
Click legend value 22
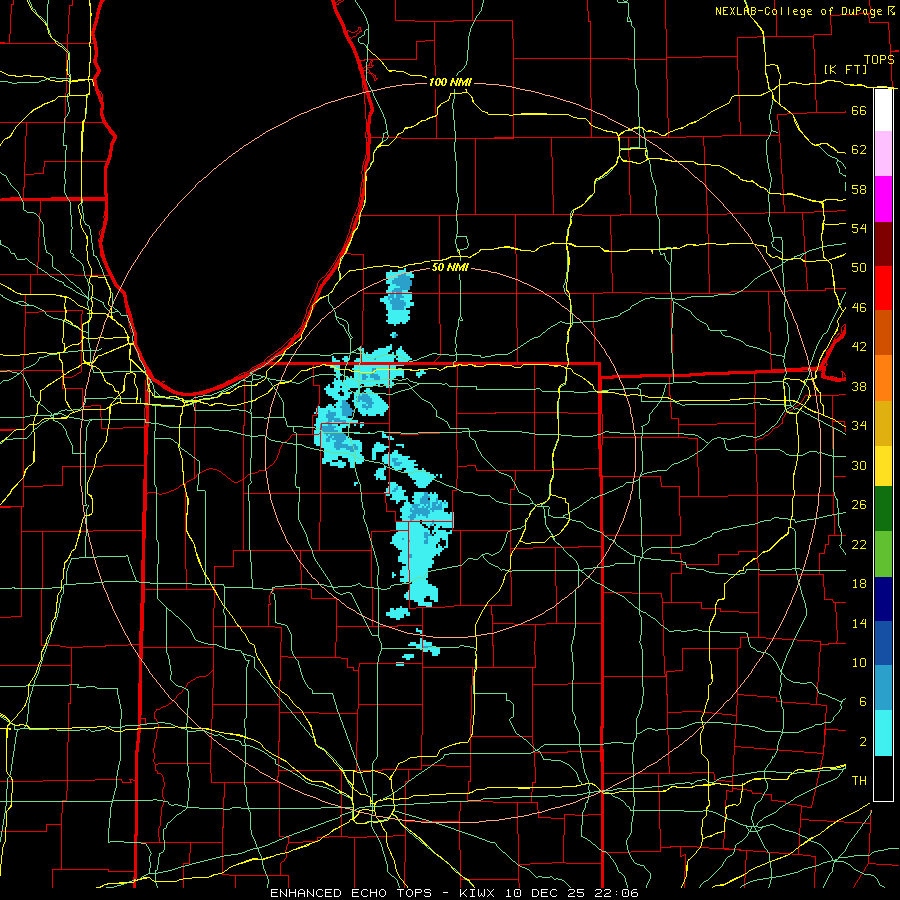pyautogui.click(x=859, y=544)
